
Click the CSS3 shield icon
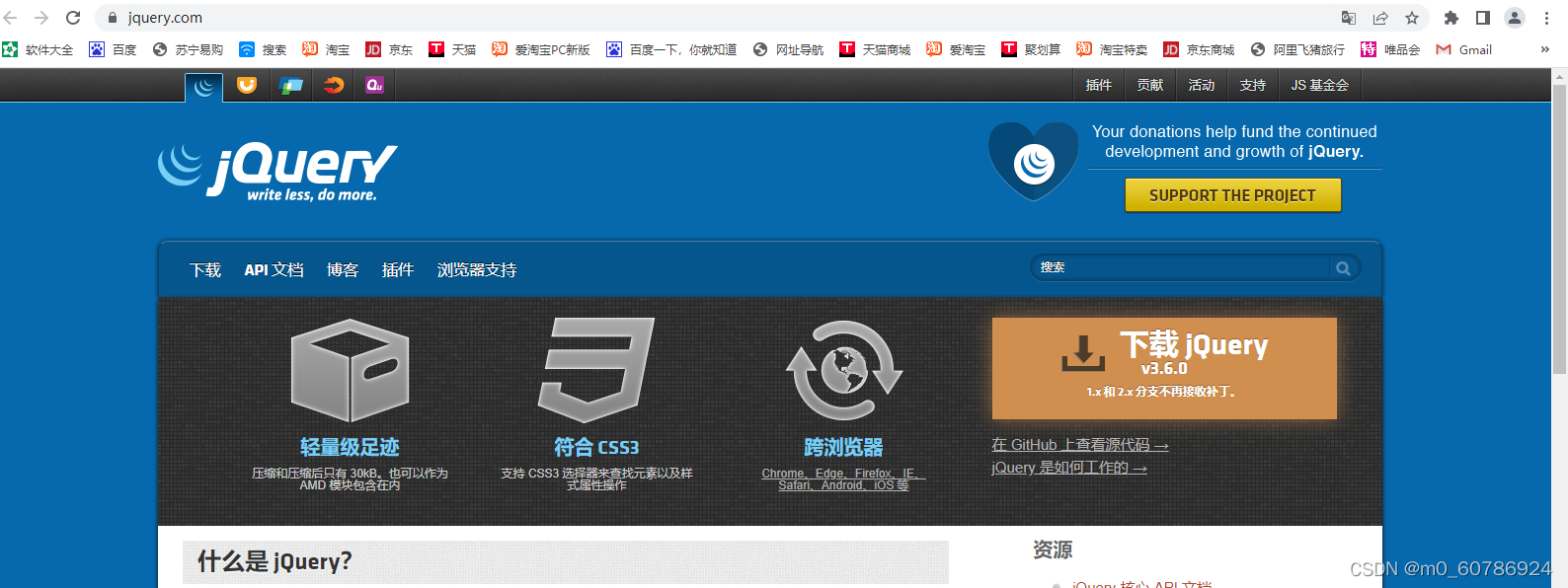(x=596, y=370)
